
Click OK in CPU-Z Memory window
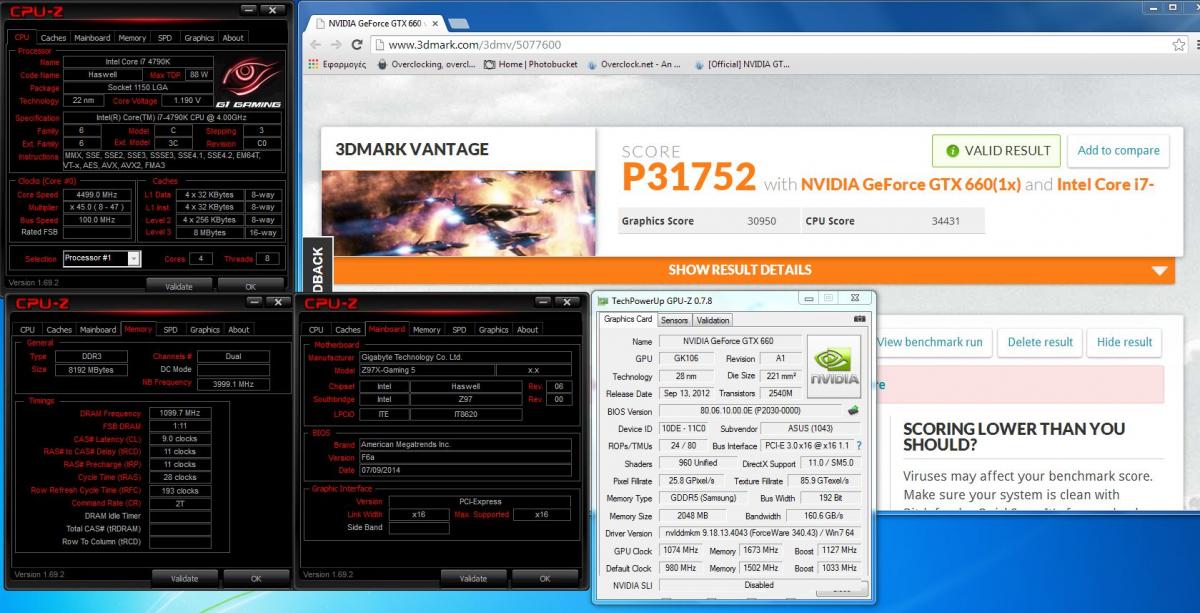point(256,578)
